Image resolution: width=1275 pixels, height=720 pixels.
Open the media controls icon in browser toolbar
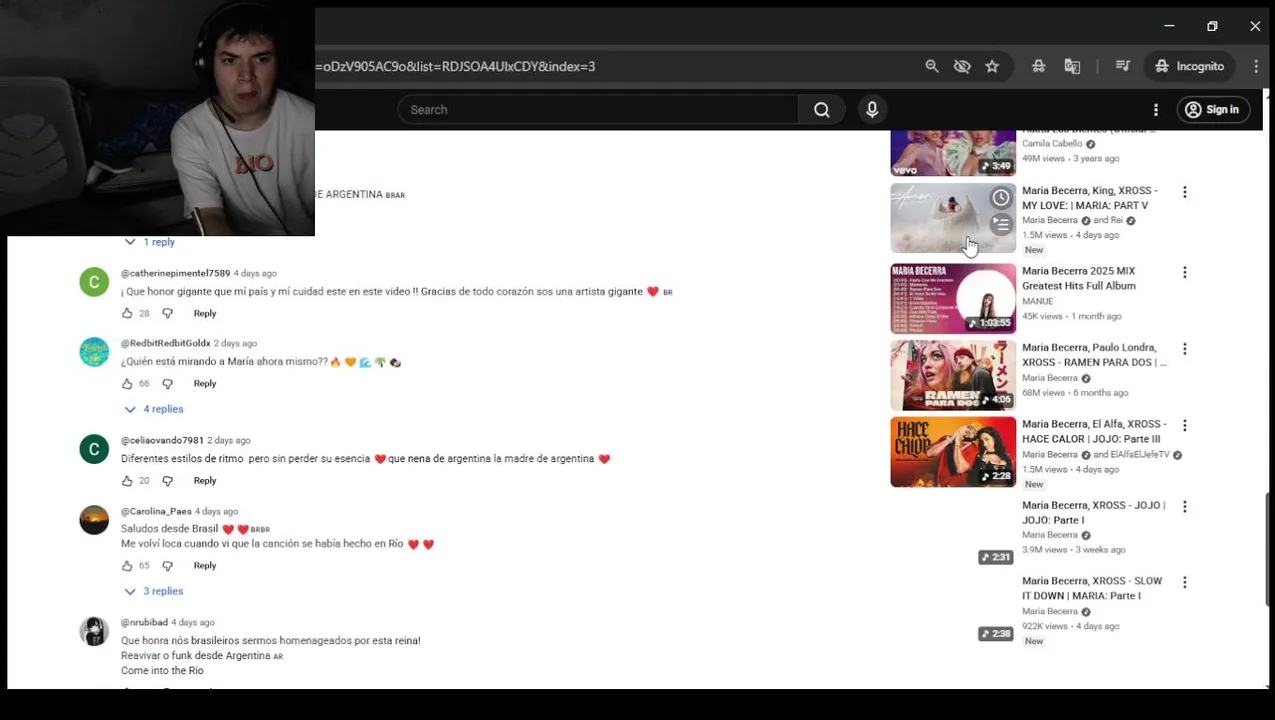click(x=1123, y=66)
